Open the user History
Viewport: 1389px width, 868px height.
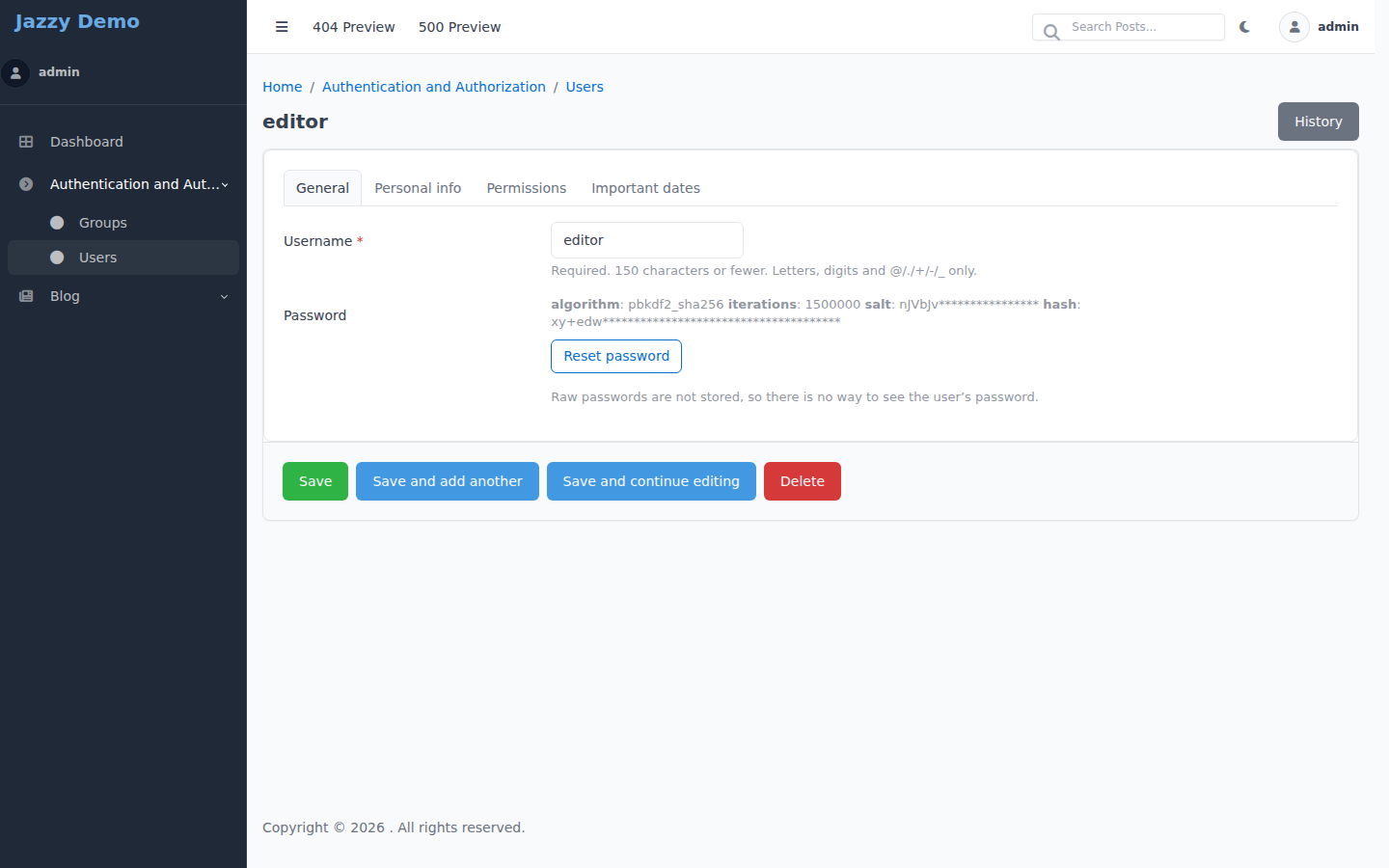coord(1318,122)
